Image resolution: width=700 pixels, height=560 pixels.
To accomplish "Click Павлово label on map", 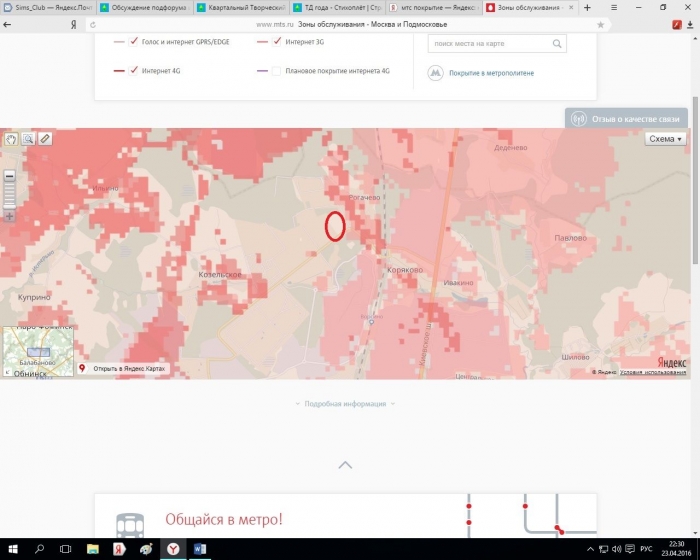I will tap(571, 238).
